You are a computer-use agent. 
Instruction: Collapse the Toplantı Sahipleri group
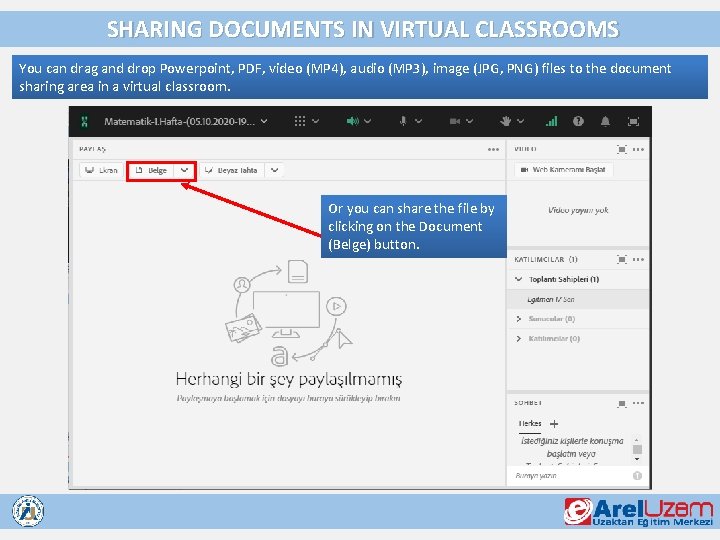pyautogui.click(x=519, y=279)
